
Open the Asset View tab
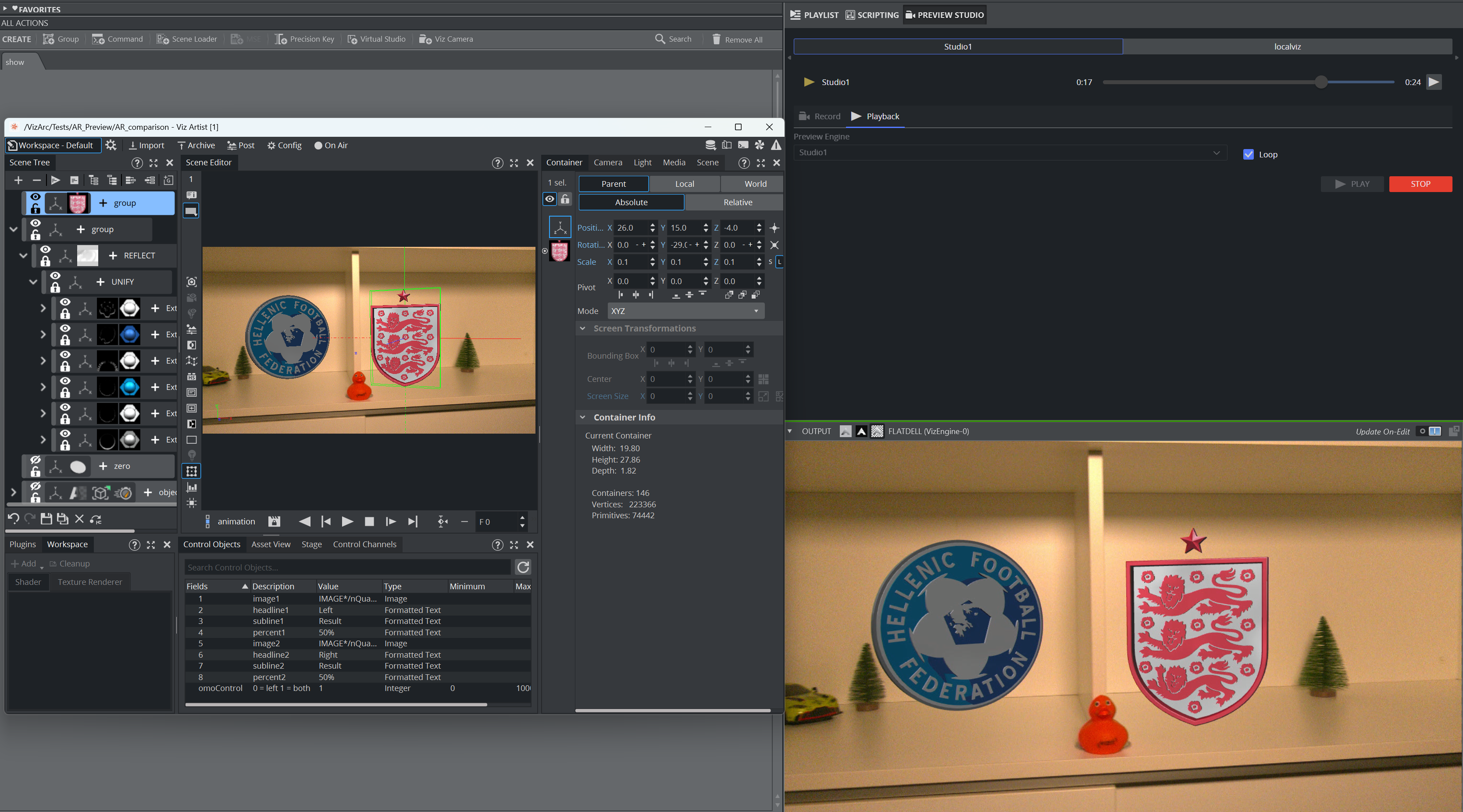tap(270, 544)
